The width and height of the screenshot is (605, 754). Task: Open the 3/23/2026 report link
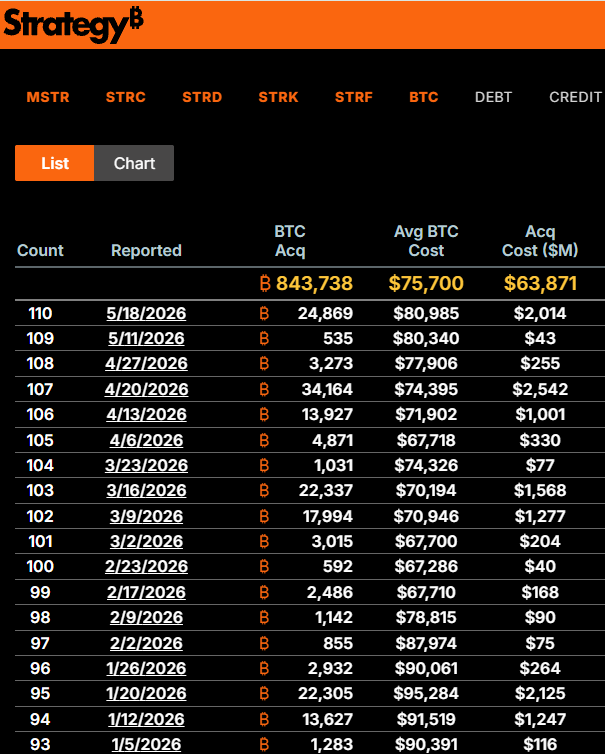coord(146,465)
